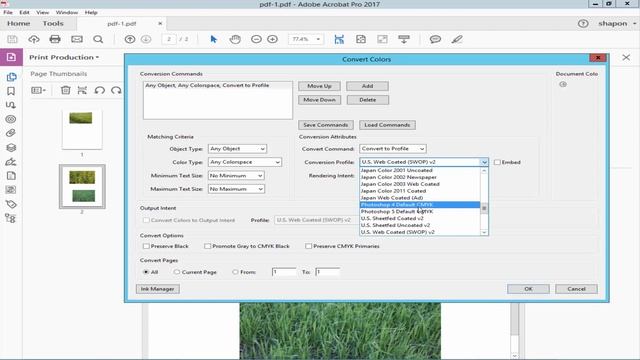Click the From page number field

tap(284, 272)
